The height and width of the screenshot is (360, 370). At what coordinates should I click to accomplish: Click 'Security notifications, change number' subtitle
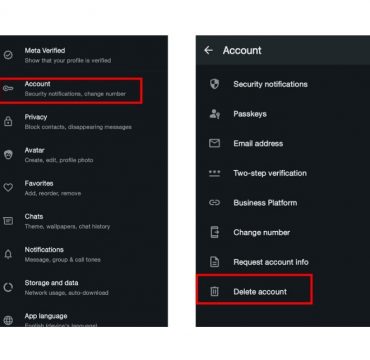(75, 94)
